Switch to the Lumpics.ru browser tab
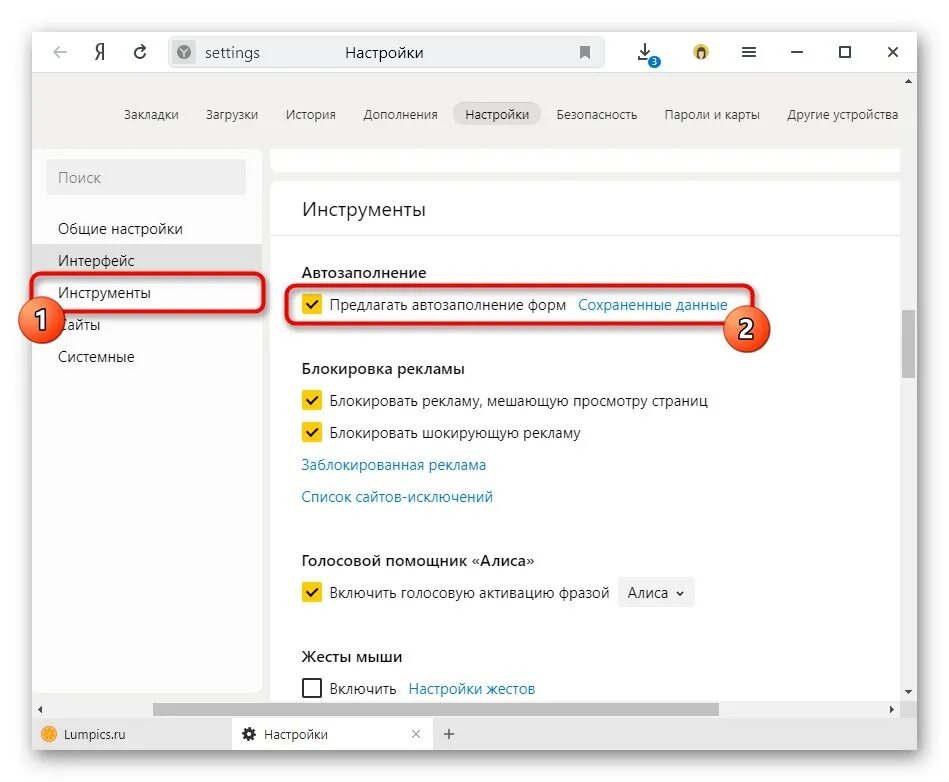 click(x=132, y=734)
